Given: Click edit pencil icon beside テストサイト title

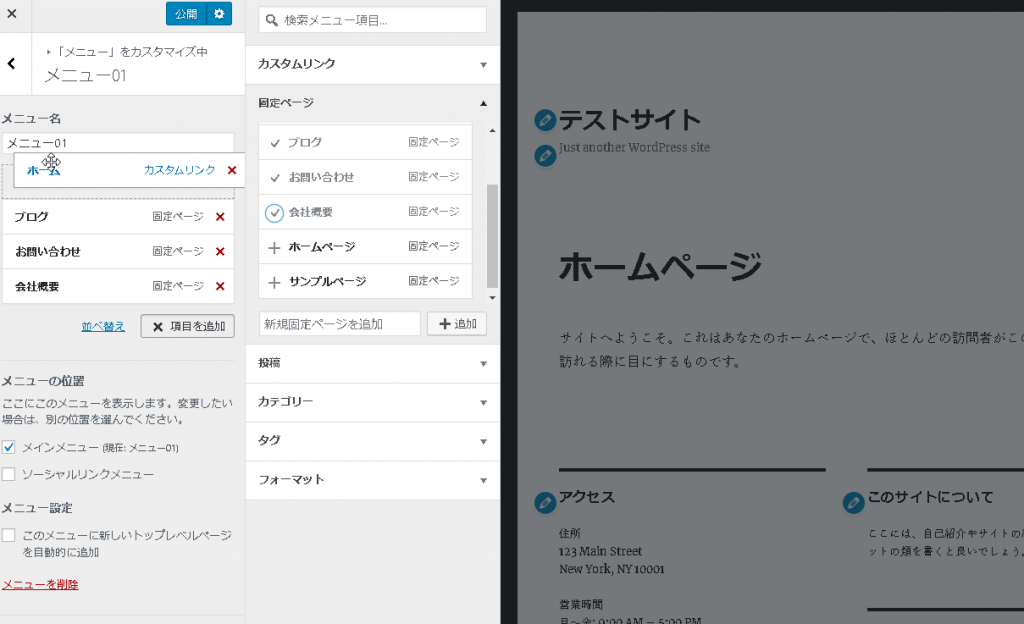Looking at the screenshot, I should pyautogui.click(x=545, y=121).
